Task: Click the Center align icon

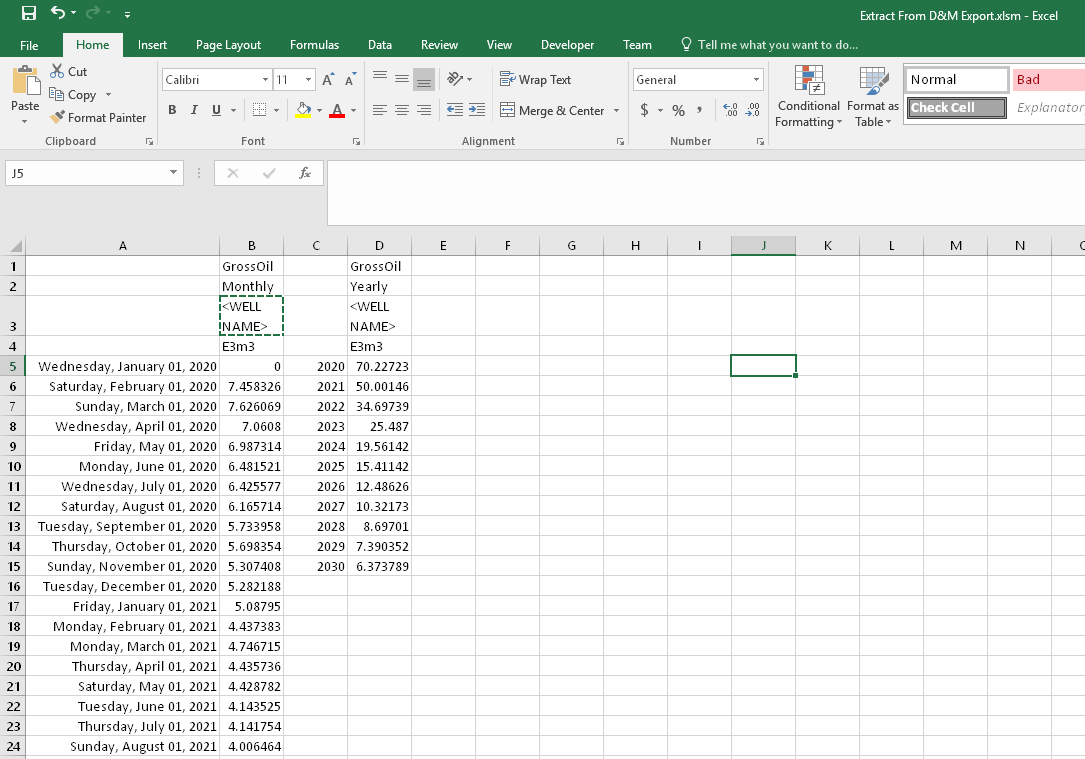Action: [402, 110]
